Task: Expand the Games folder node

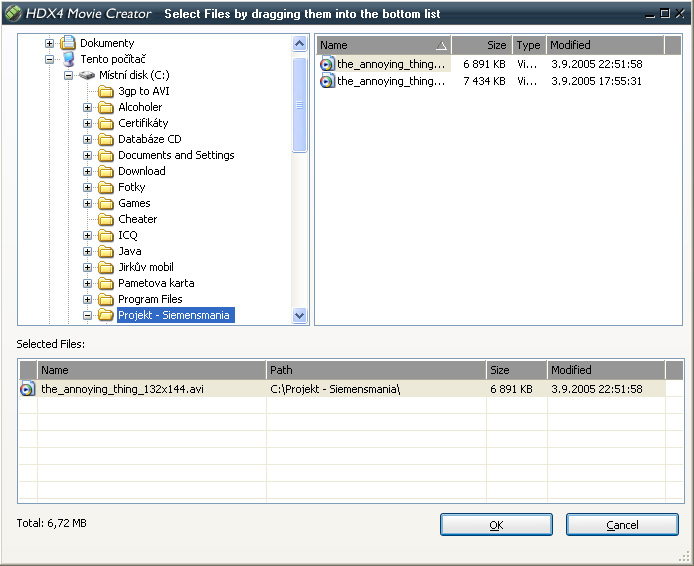Action: tap(87, 204)
